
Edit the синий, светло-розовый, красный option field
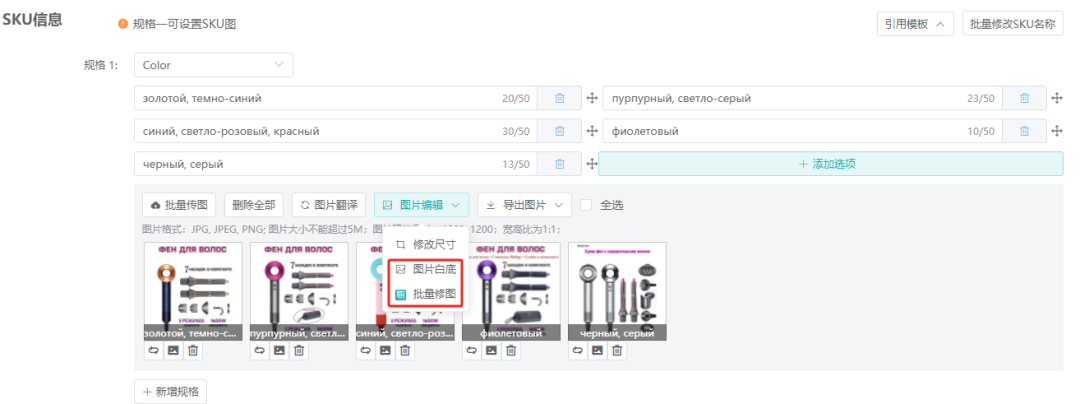coord(335,131)
